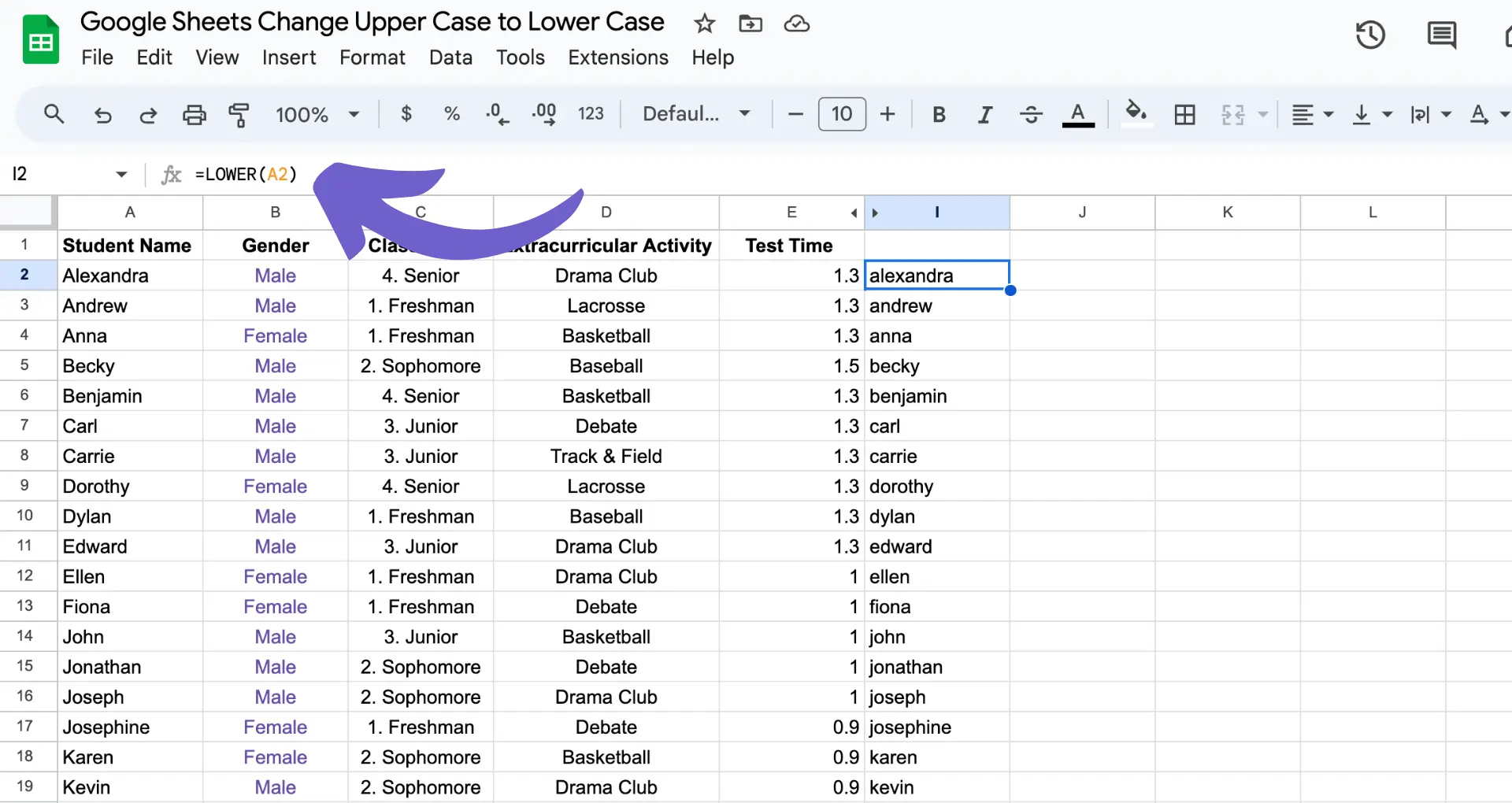Select cell 'Track & Field'

point(606,457)
